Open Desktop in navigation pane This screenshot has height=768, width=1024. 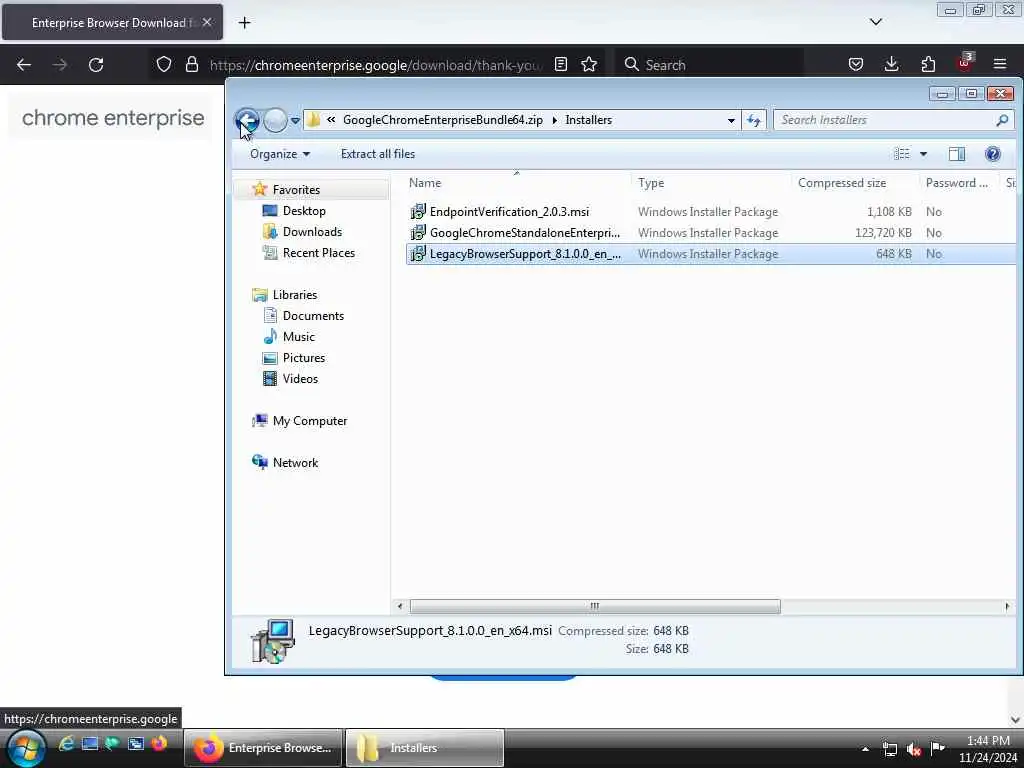point(304,211)
